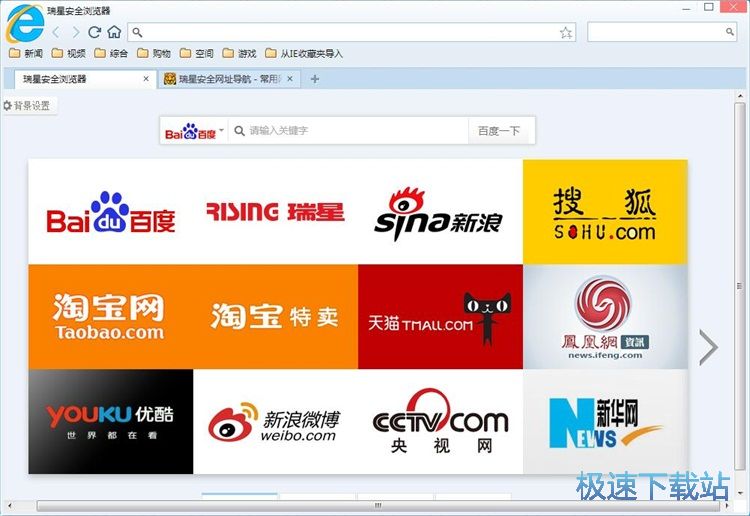Click the first tile page indicator
The height and width of the screenshot is (516, 750).
(240, 495)
